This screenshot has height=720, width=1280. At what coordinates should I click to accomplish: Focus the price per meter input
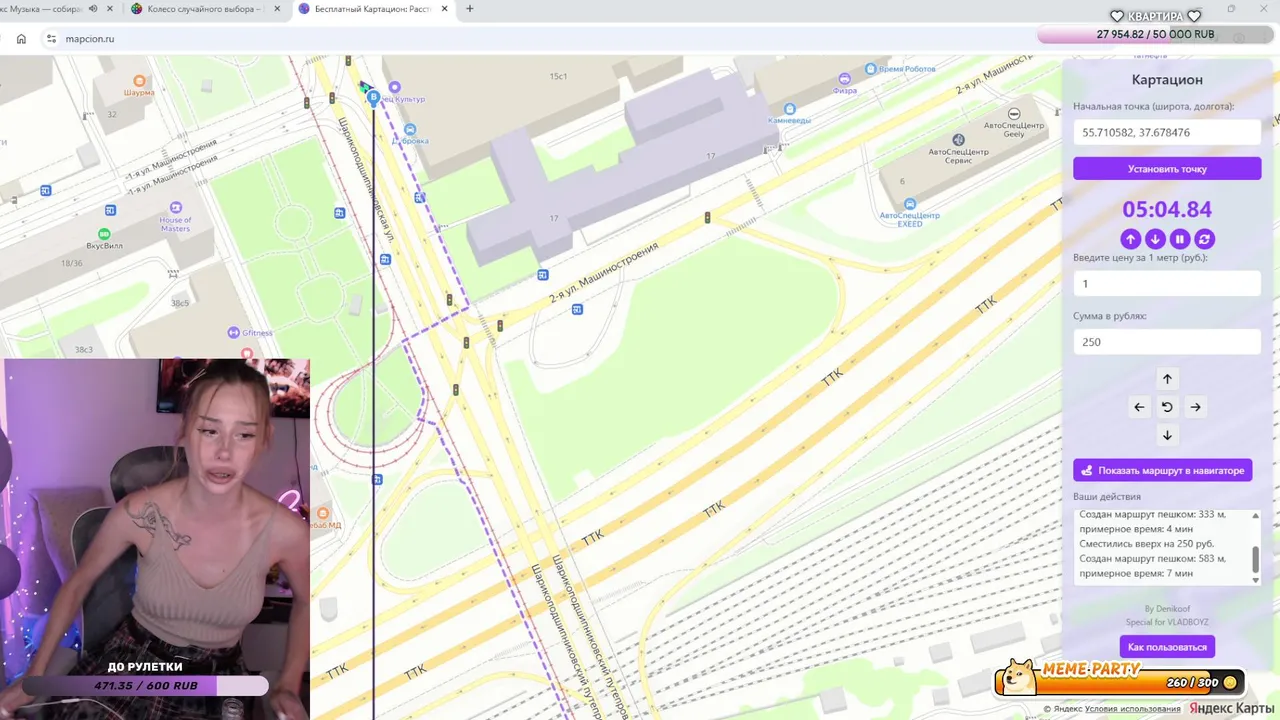point(1167,284)
